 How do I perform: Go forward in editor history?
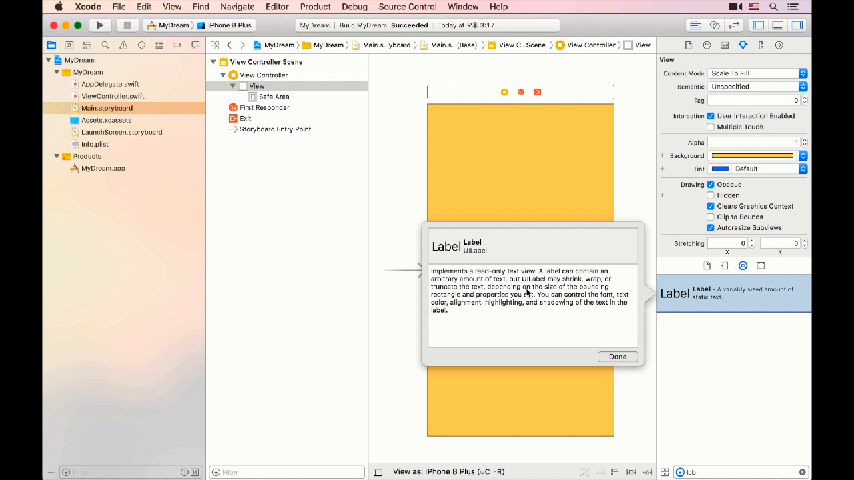[242, 45]
